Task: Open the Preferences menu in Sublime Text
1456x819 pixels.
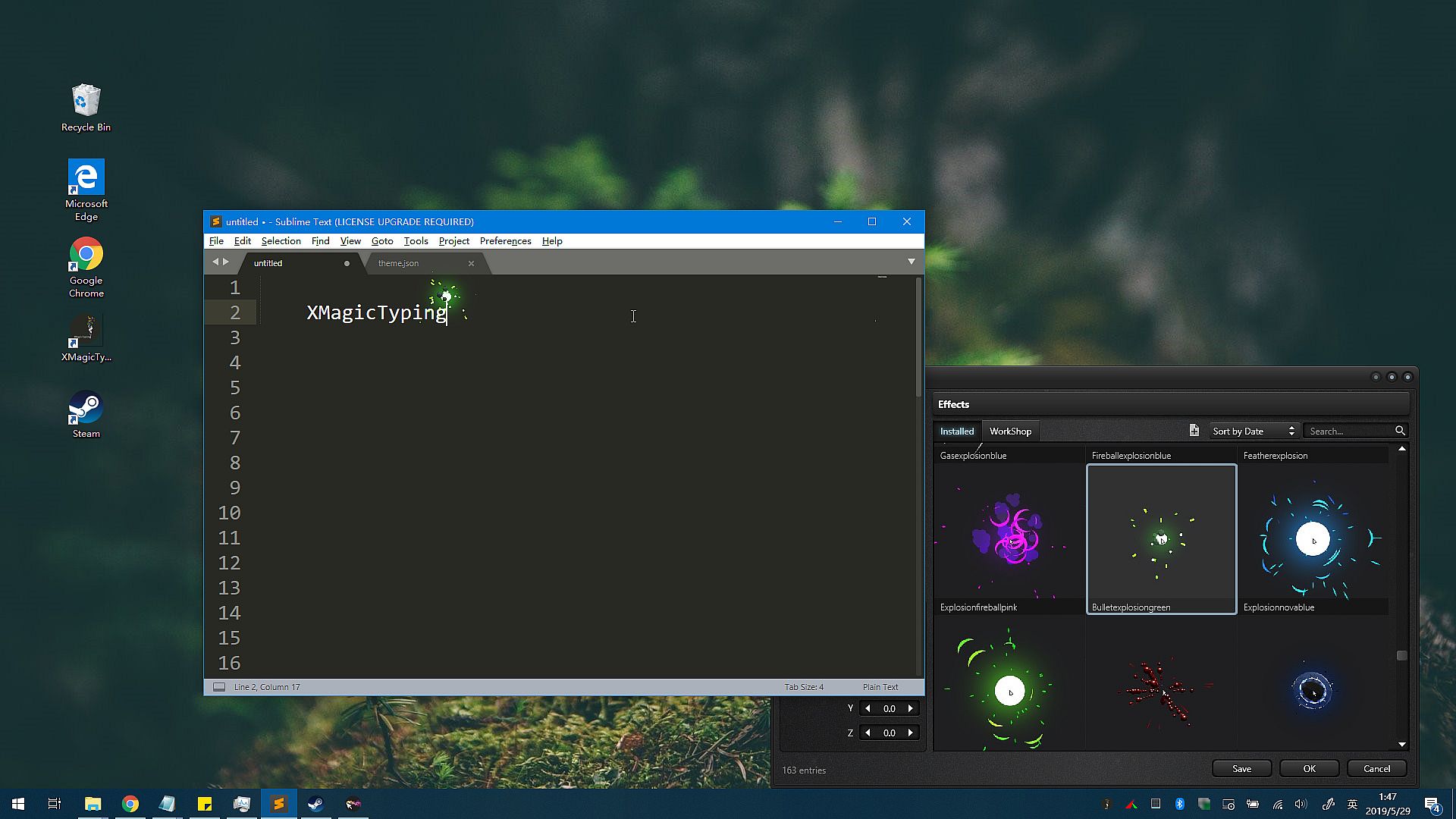Action: [x=505, y=241]
